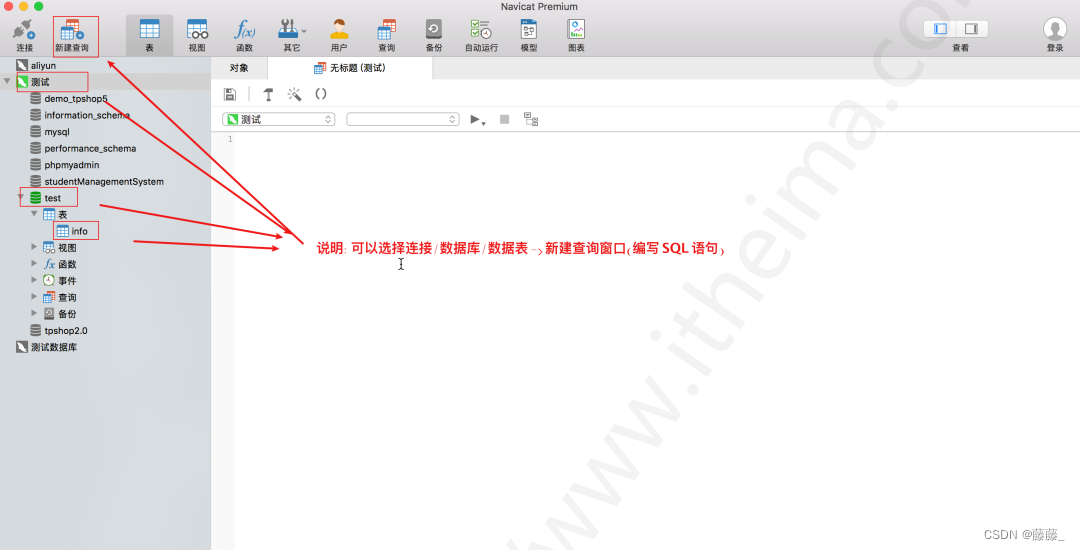
Task: Toggle the right sidebar view button
Action: tap(971, 28)
